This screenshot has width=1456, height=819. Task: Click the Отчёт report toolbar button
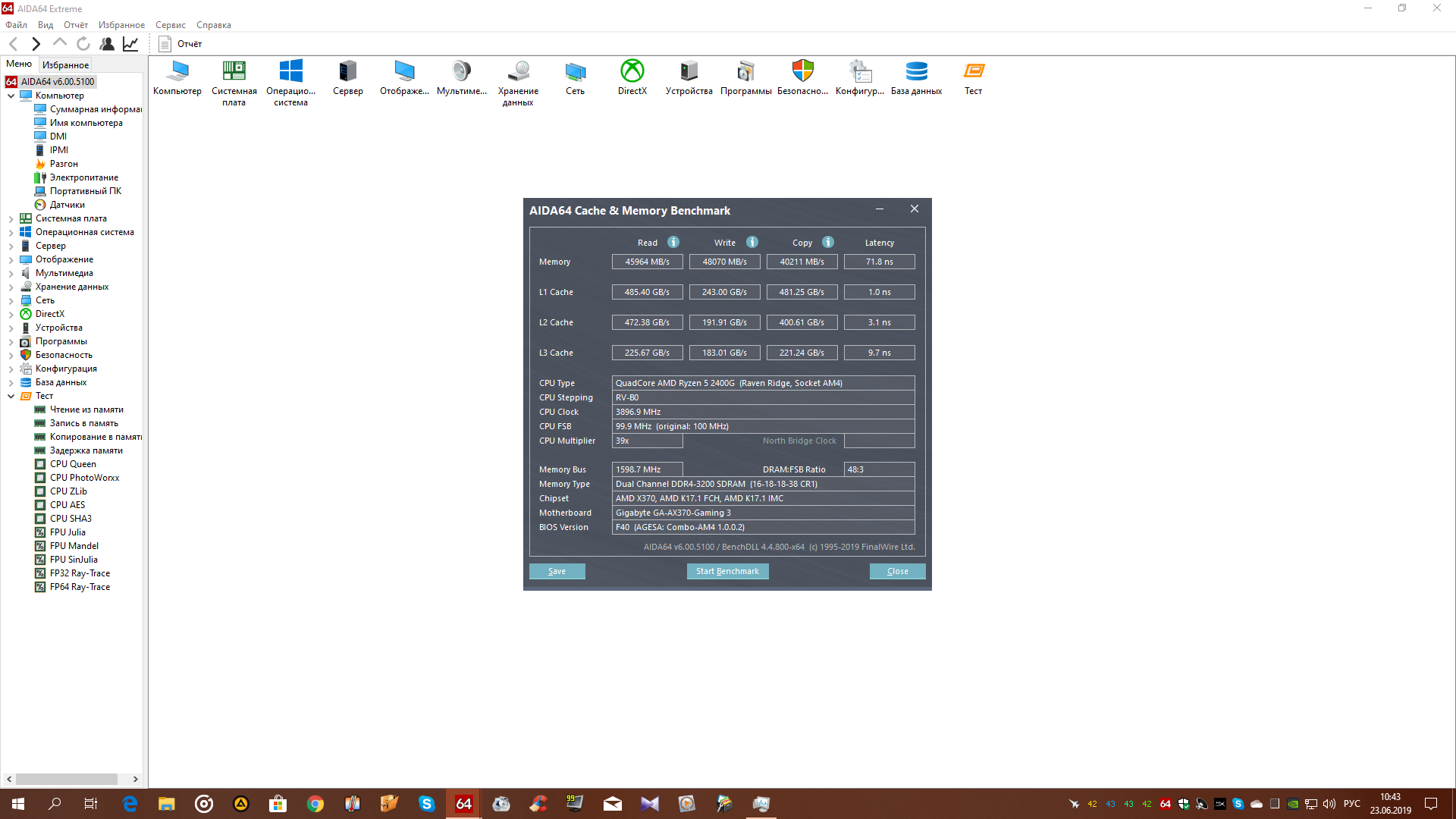[180, 44]
